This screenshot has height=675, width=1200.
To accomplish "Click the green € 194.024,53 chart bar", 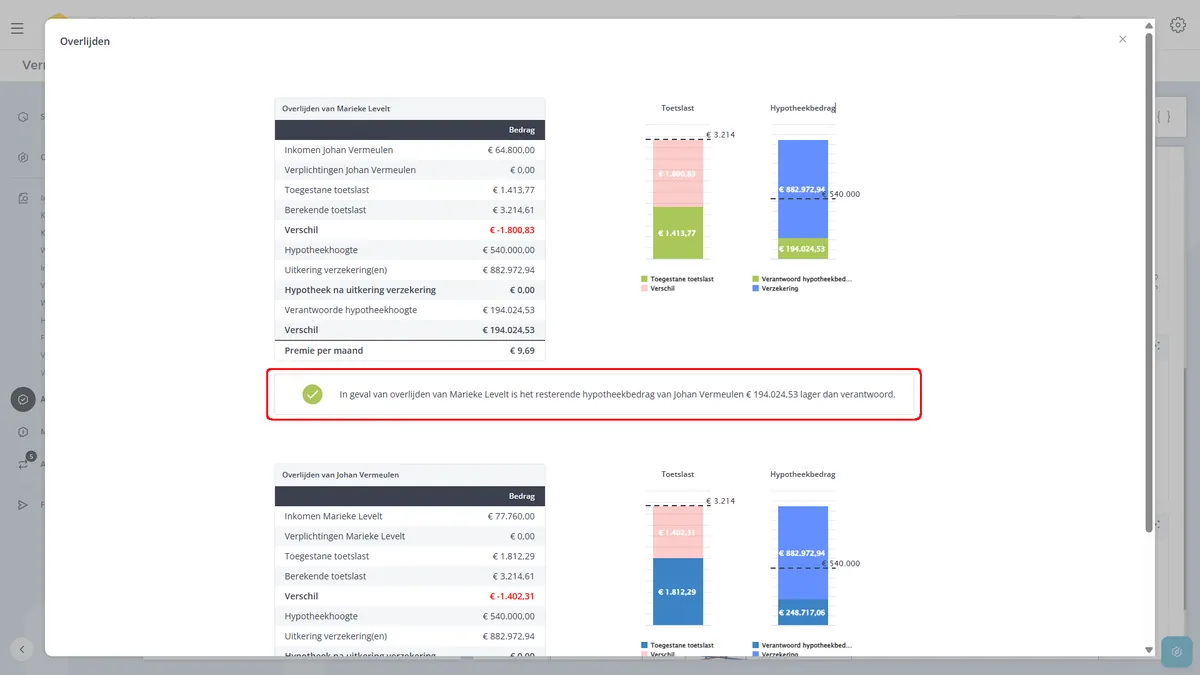I will click(x=803, y=249).
